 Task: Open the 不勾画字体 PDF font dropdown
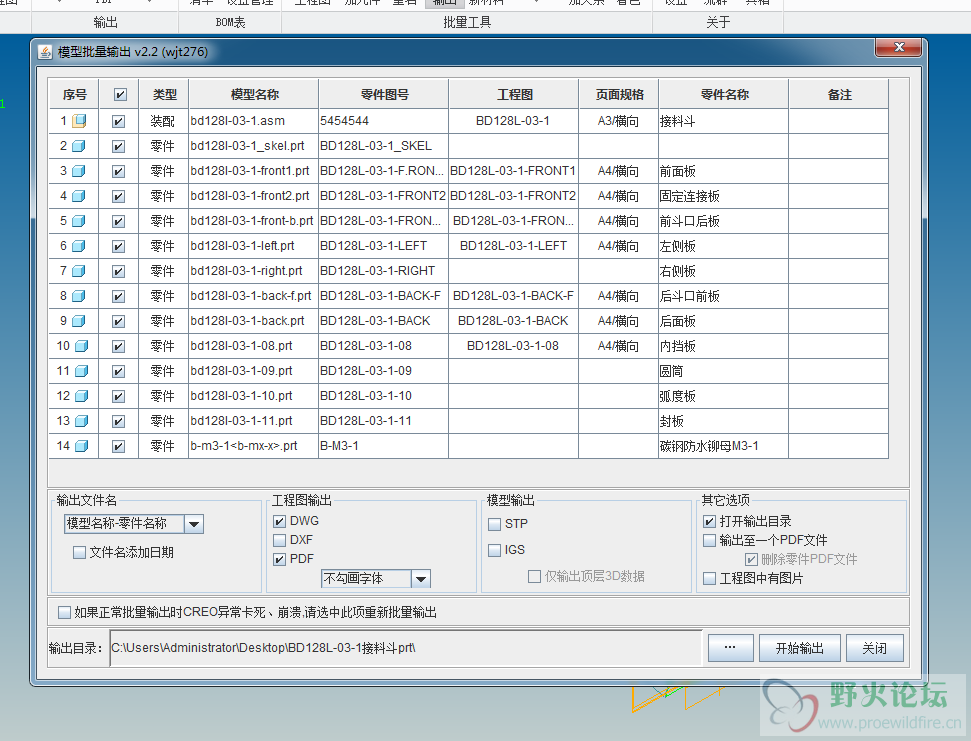tap(421, 579)
